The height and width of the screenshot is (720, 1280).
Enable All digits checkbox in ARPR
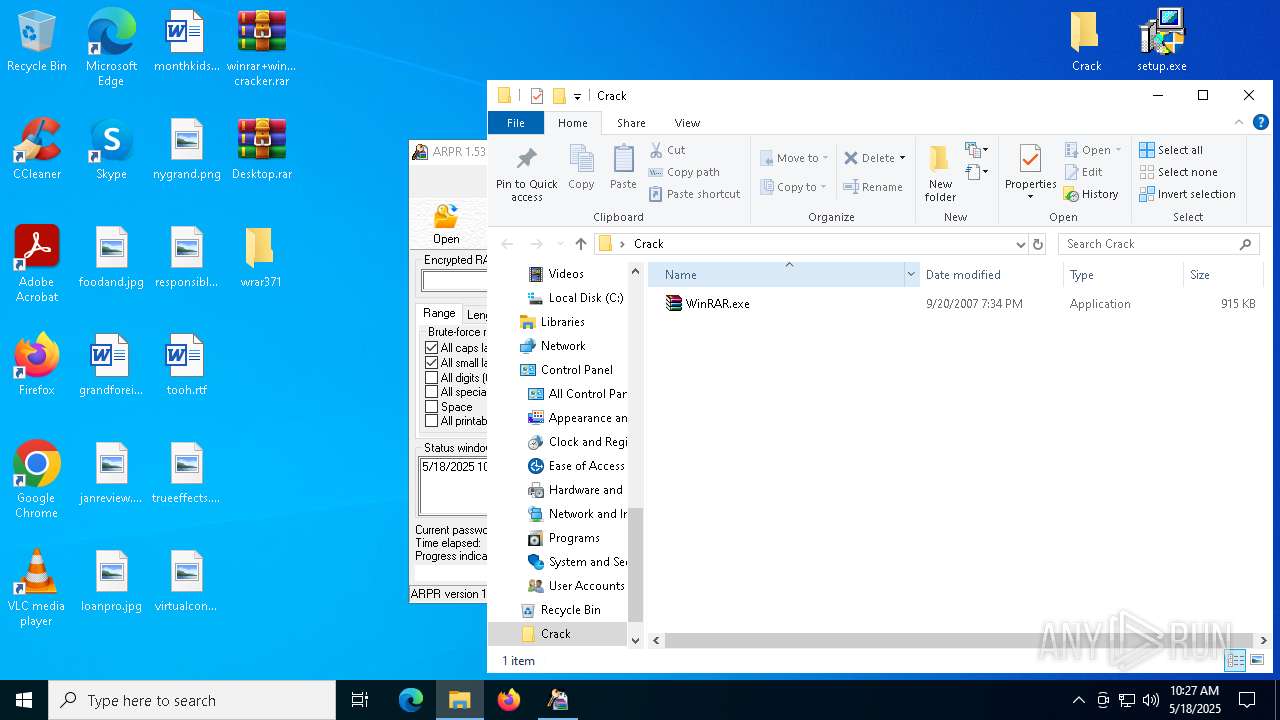click(432, 378)
